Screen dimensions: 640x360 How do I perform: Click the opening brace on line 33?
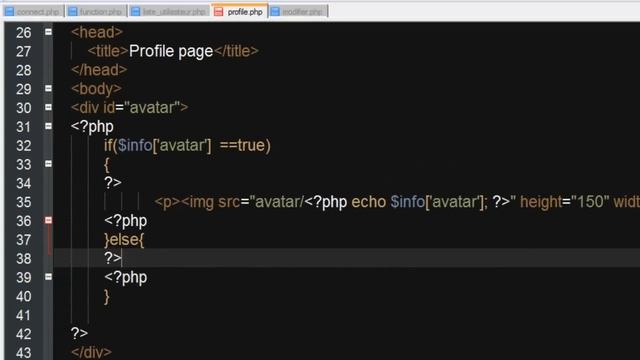click(x=107, y=165)
